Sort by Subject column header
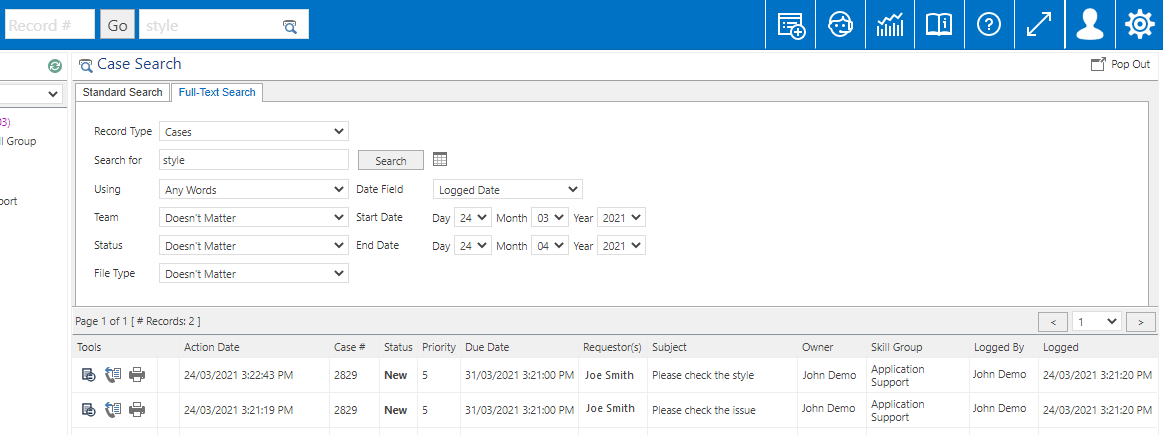Image resolution: width=1163 pixels, height=435 pixels. [669, 347]
